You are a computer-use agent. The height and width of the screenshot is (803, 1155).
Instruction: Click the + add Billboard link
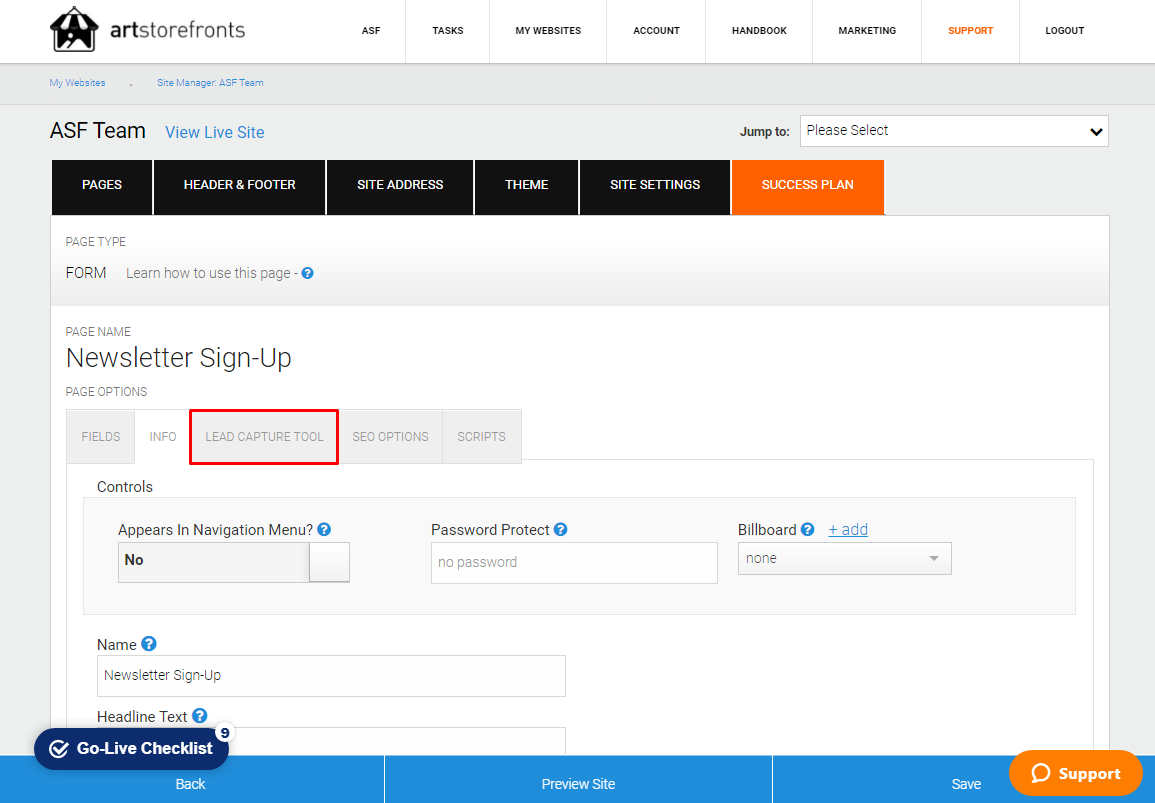[848, 529]
